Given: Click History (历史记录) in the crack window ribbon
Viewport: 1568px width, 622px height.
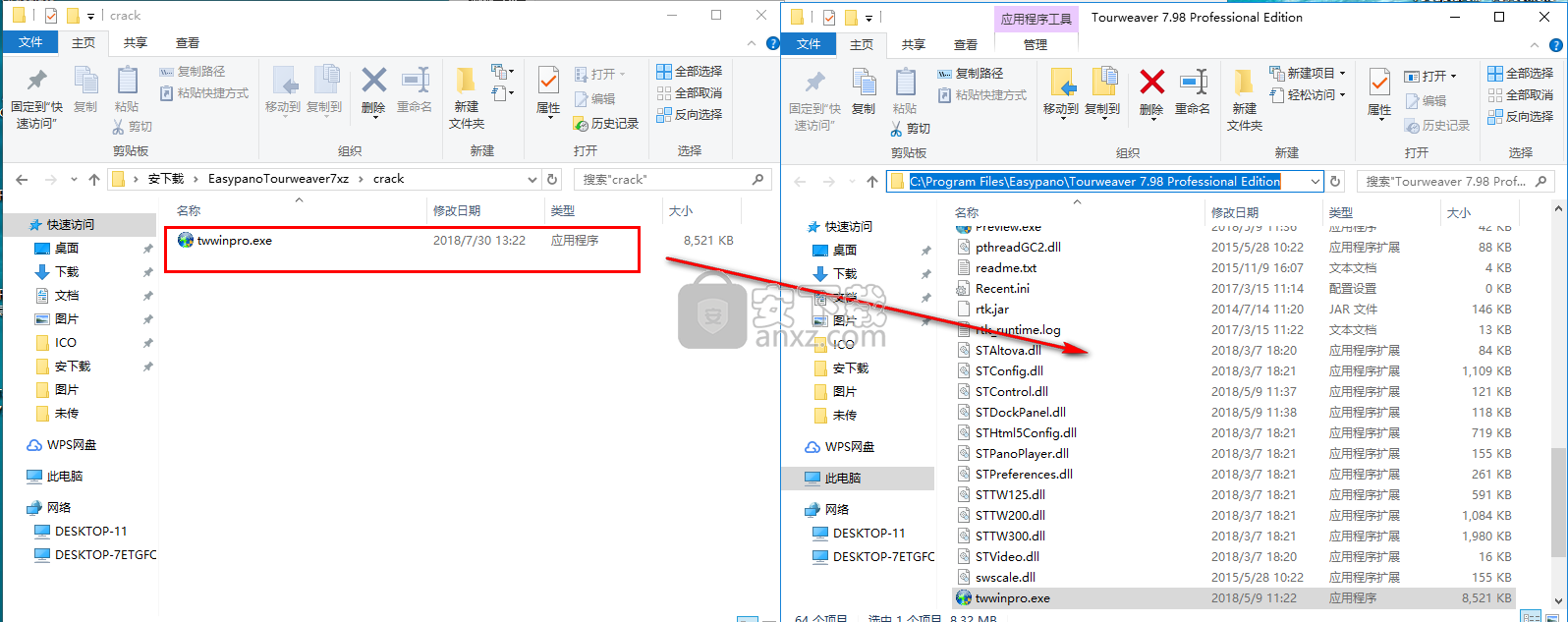Looking at the screenshot, I should pyautogui.click(x=606, y=124).
